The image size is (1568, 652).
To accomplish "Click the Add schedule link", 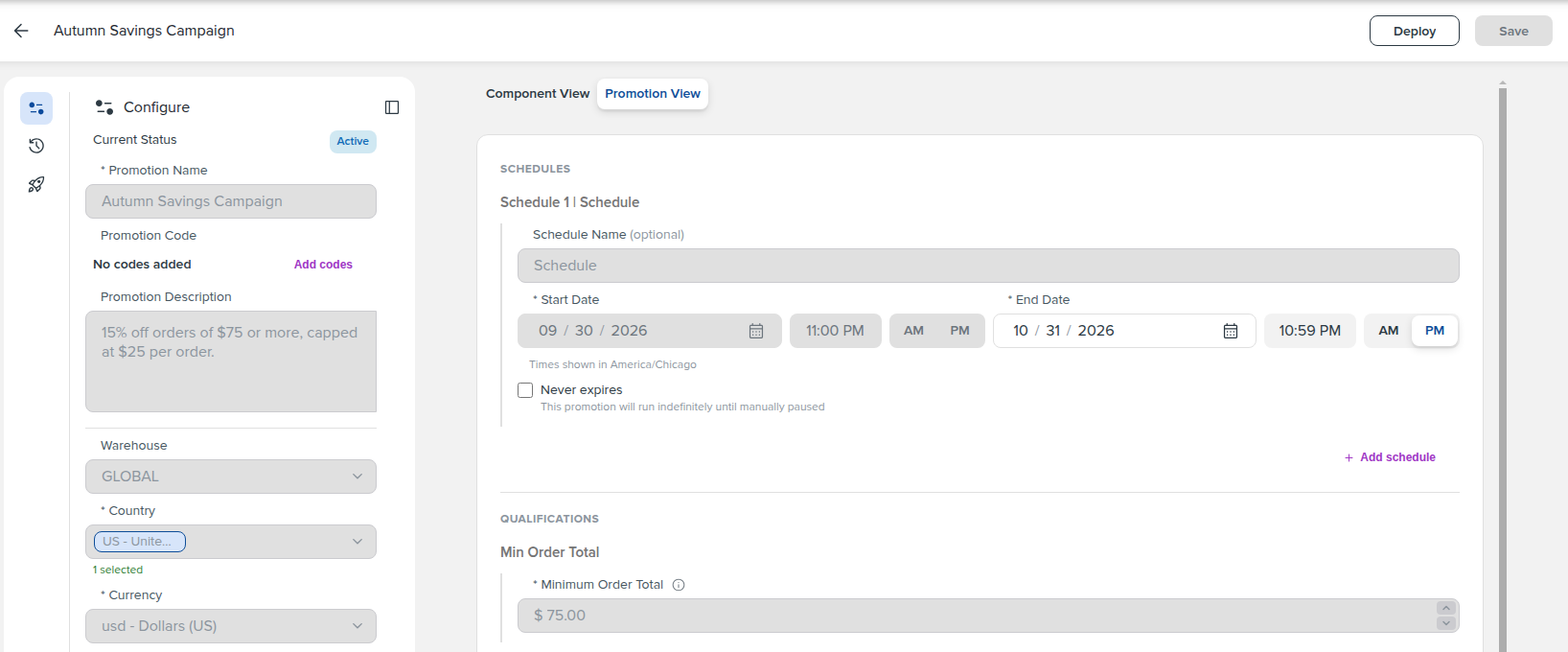I will [1397, 457].
